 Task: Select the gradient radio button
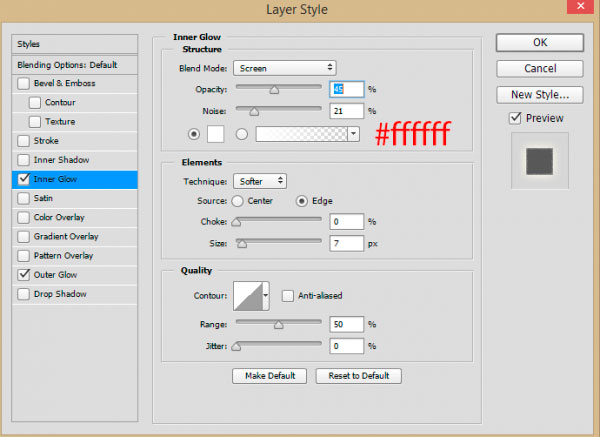[x=241, y=134]
